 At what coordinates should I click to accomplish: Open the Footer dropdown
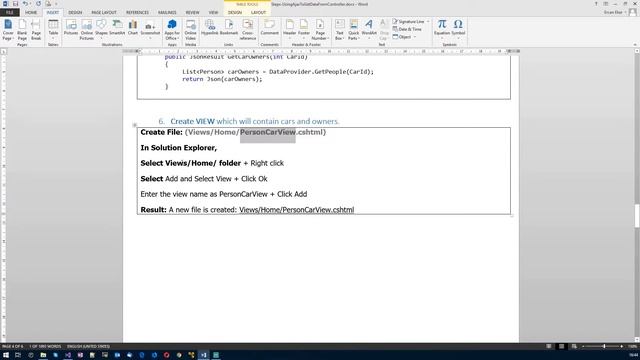304,29
